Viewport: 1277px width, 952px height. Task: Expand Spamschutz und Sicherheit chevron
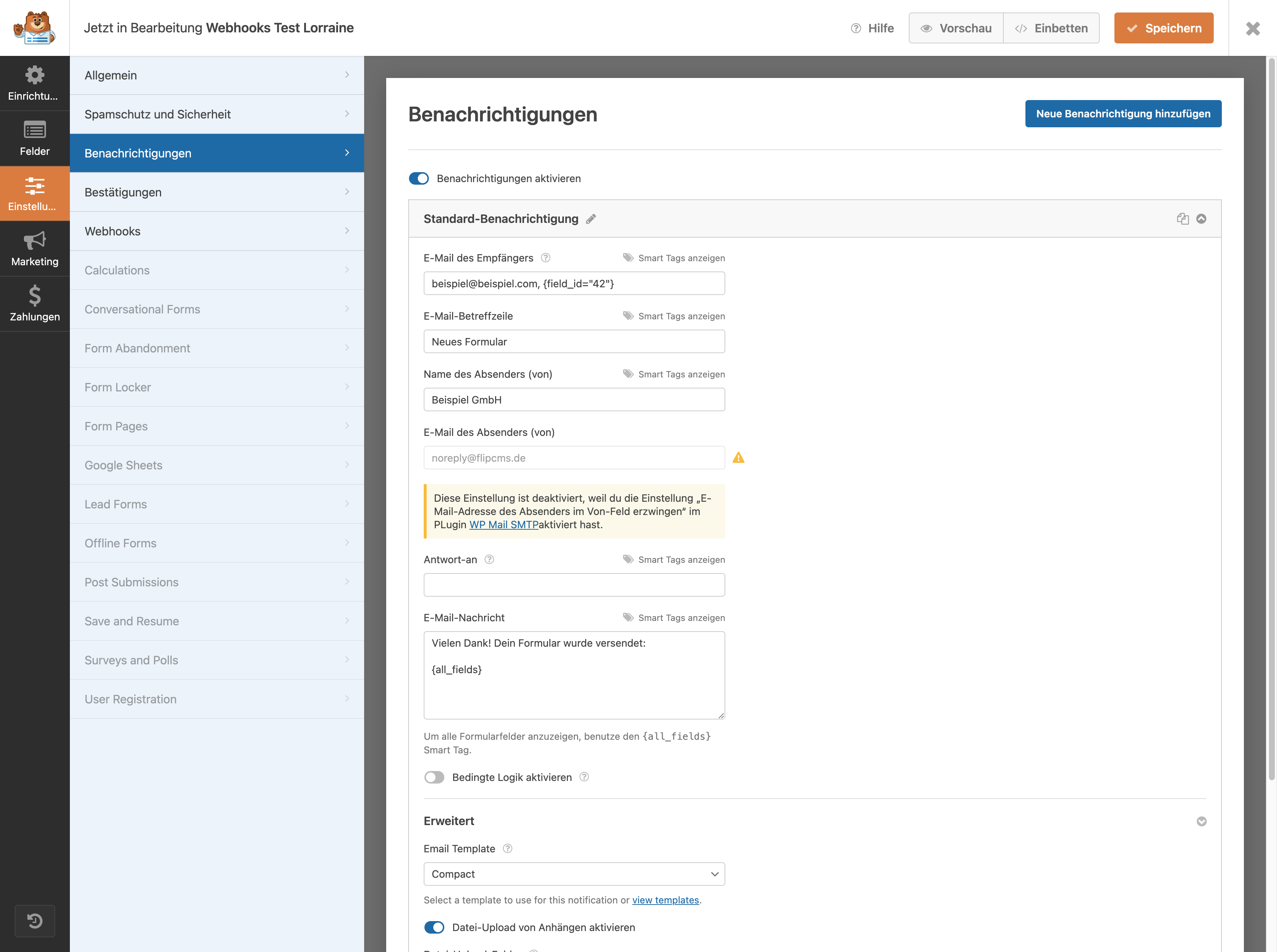347,114
